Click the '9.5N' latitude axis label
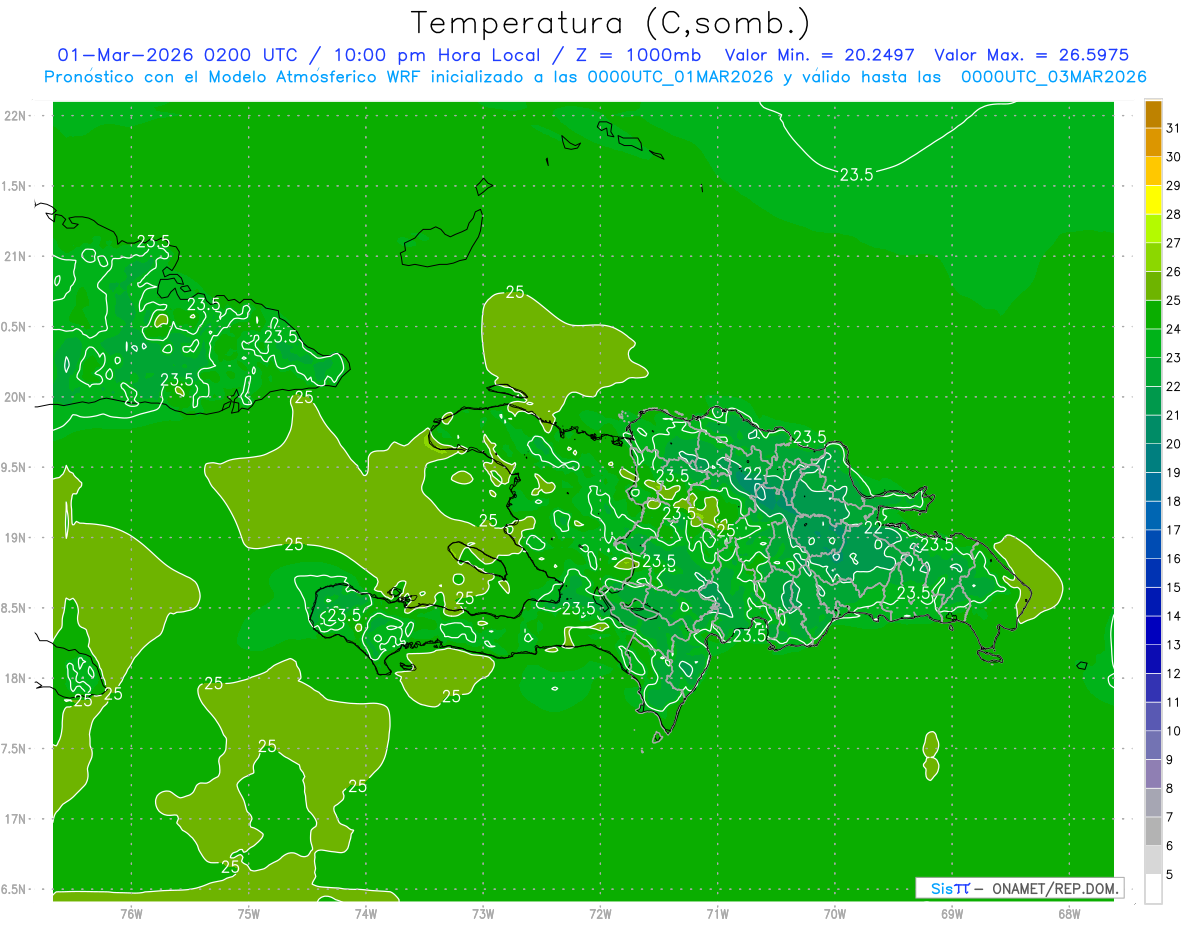Image resolution: width=1200 pixels, height=927 pixels. 14,467
